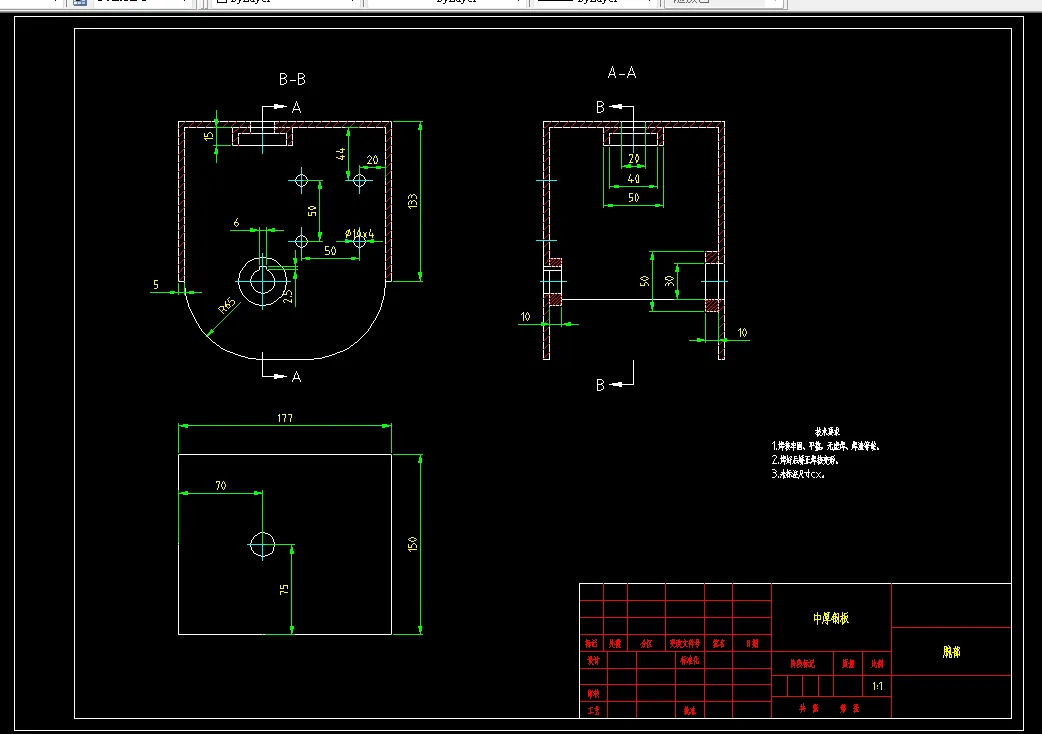Viewport: 1042px width, 734px height.
Task: Click the 日期 cell in title block
Action: [x=752, y=644]
